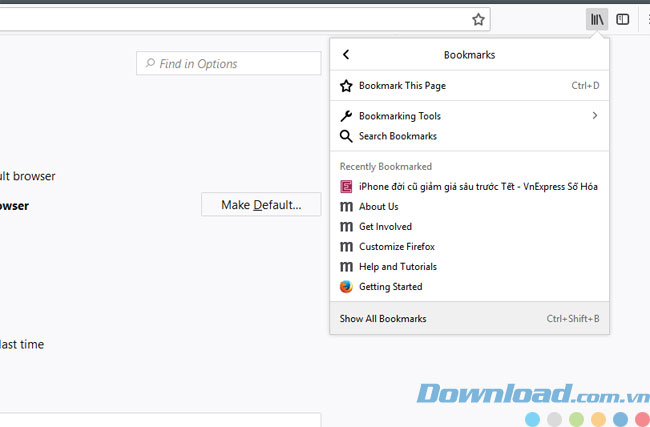650x427 pixels.
Task: Click the Firefox icon beside Getting Started
Action: point(346,287)
